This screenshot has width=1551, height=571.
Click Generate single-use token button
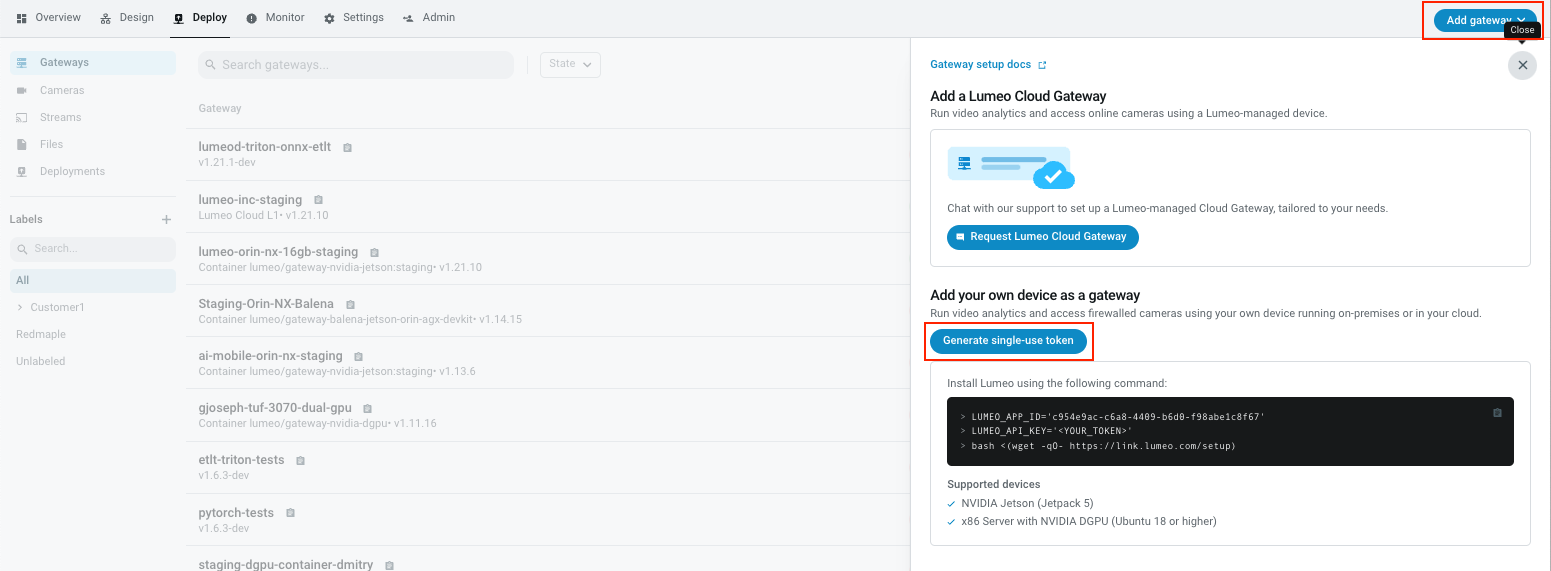1008,341
